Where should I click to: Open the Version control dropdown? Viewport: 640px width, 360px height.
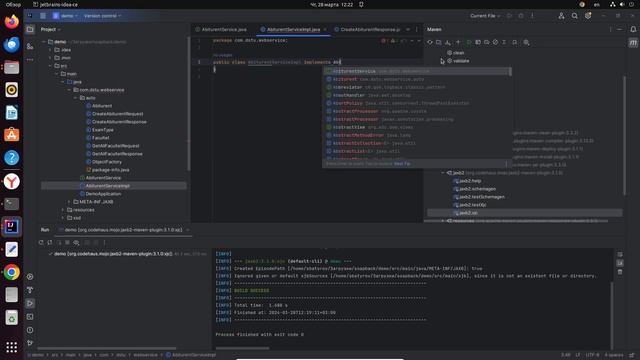point(102,16)
